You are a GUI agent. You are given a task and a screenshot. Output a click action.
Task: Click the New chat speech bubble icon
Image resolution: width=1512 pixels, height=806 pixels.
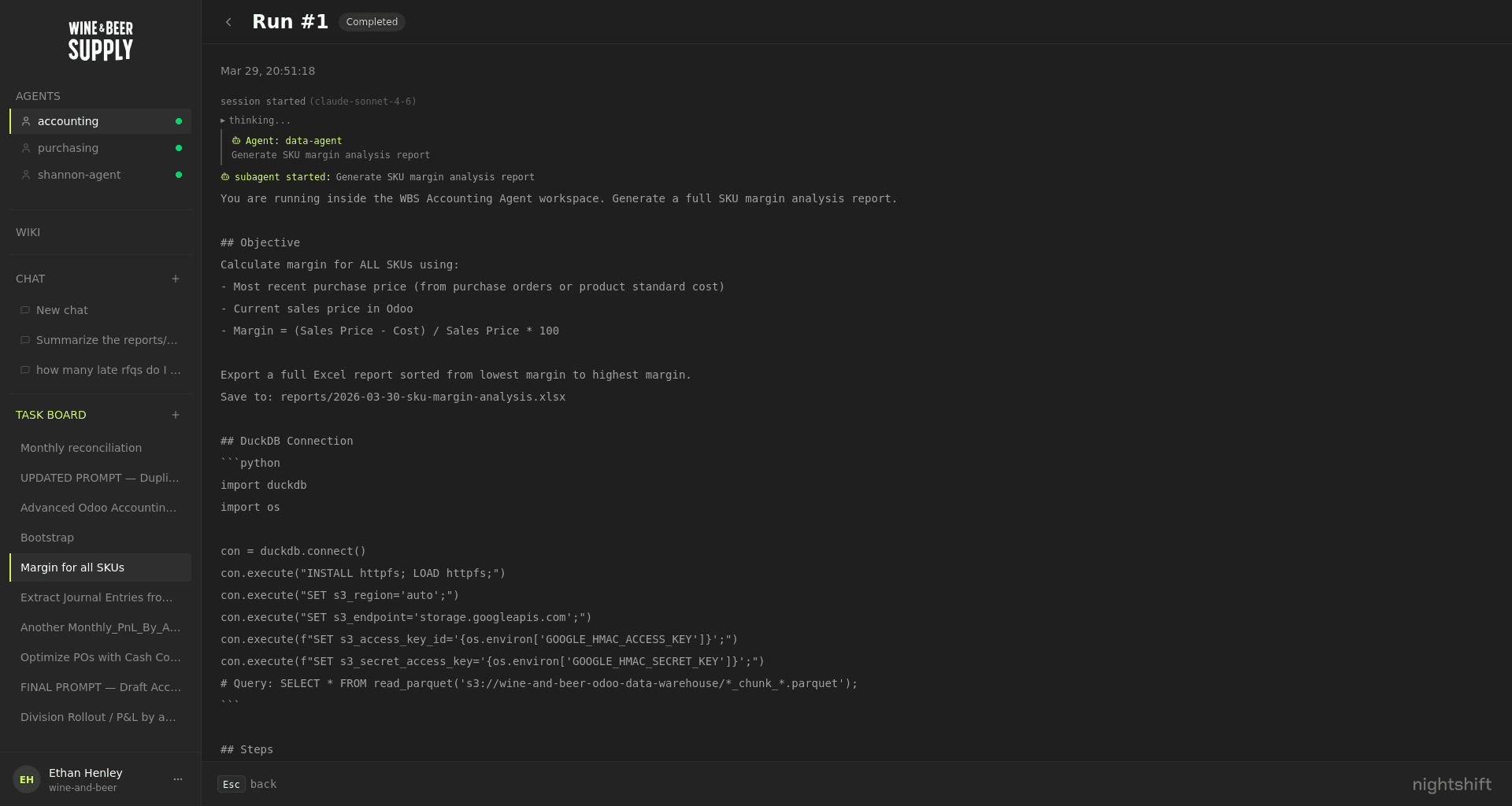(x=25, y=310)
